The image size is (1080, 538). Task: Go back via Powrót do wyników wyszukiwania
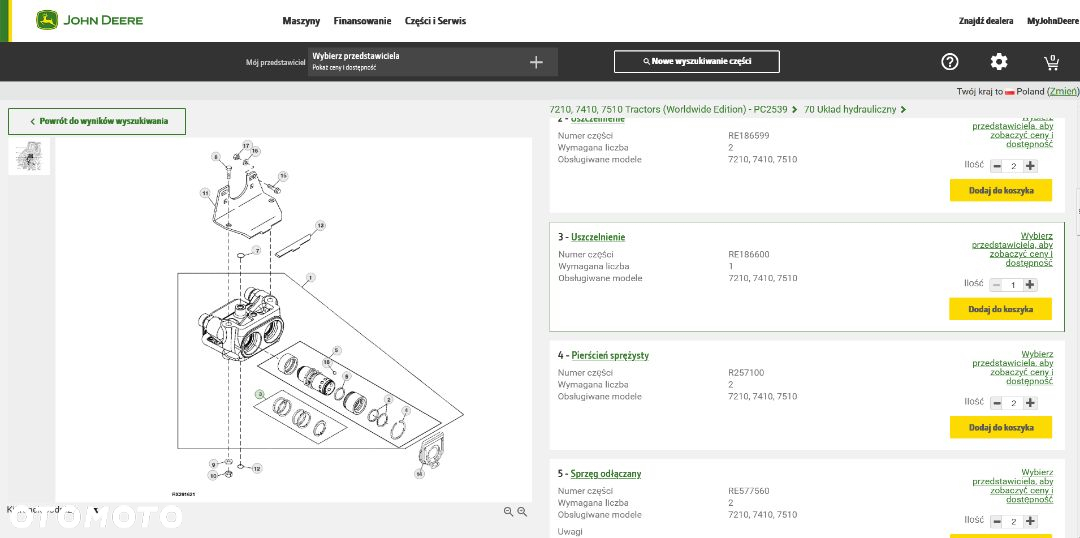click(97, 121)
